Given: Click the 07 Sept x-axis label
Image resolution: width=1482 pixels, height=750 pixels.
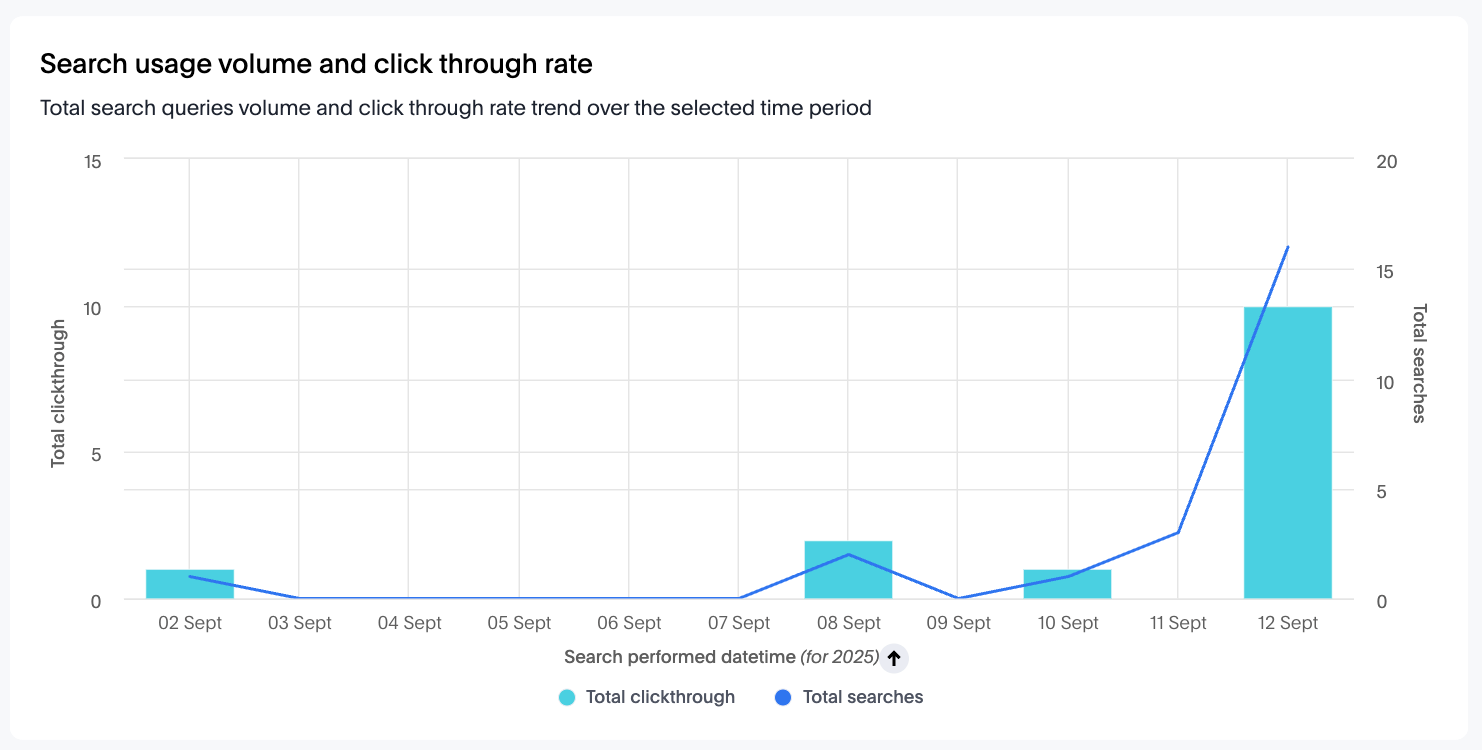Looking at the screenshot, I should (739, 623).
